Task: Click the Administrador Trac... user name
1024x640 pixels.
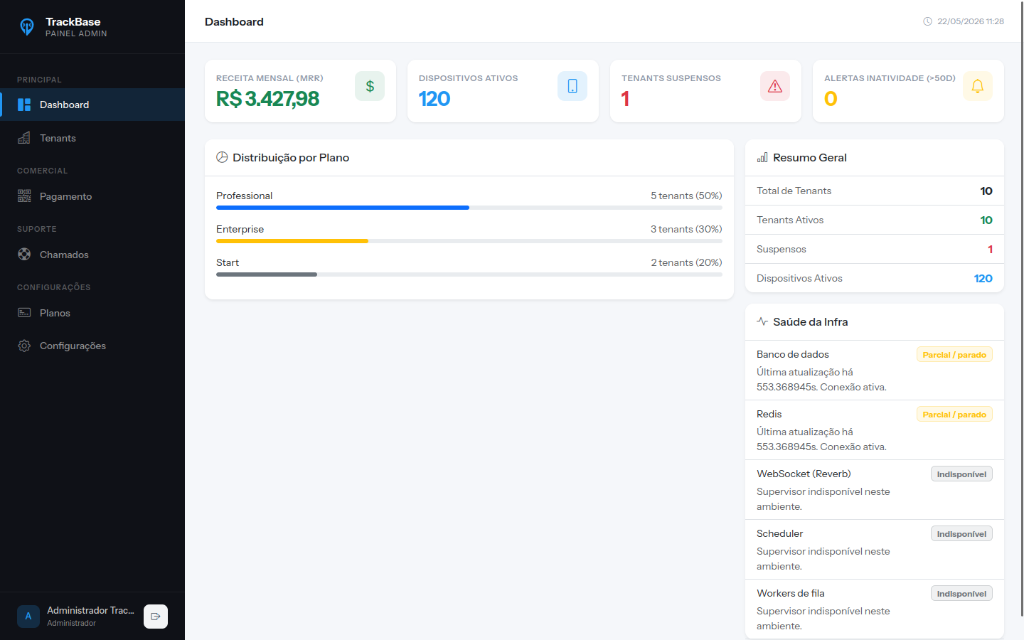Action: pos(91,610)
